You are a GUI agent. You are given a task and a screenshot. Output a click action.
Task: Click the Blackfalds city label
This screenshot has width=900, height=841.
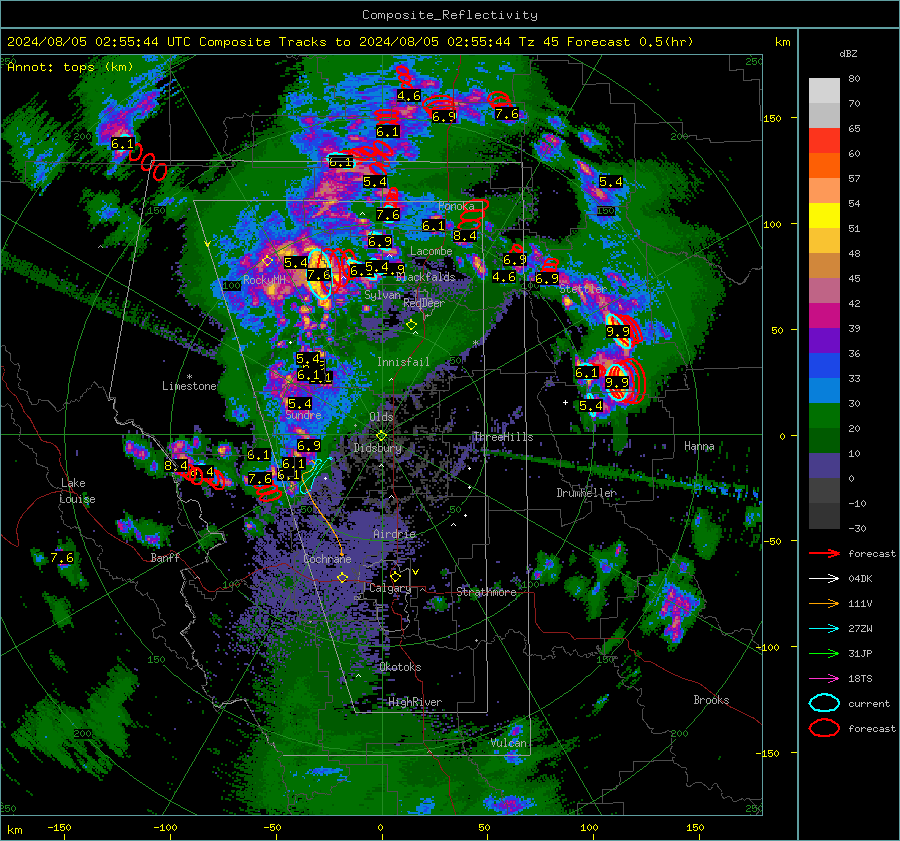426,277
